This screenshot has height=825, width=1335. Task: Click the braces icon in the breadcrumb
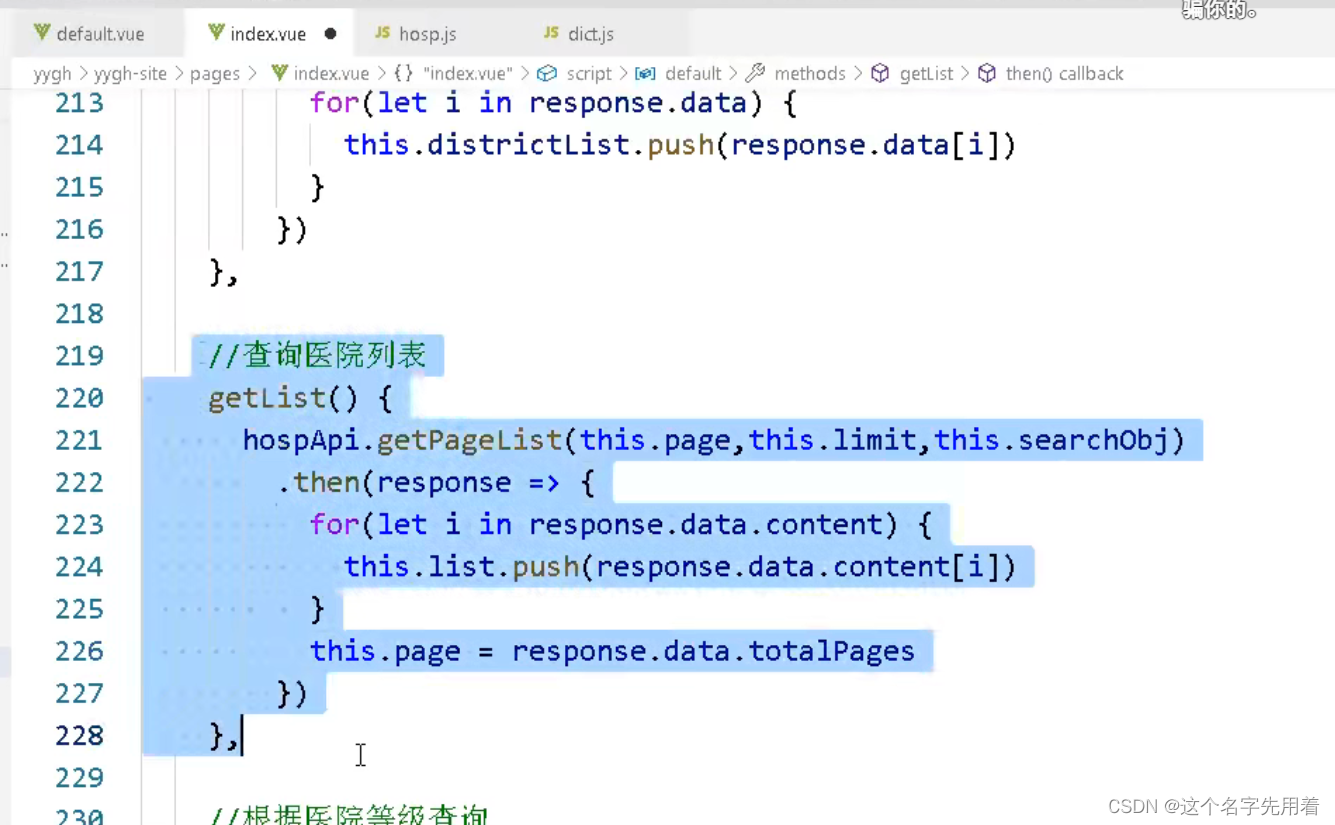(x=404, y=73)
